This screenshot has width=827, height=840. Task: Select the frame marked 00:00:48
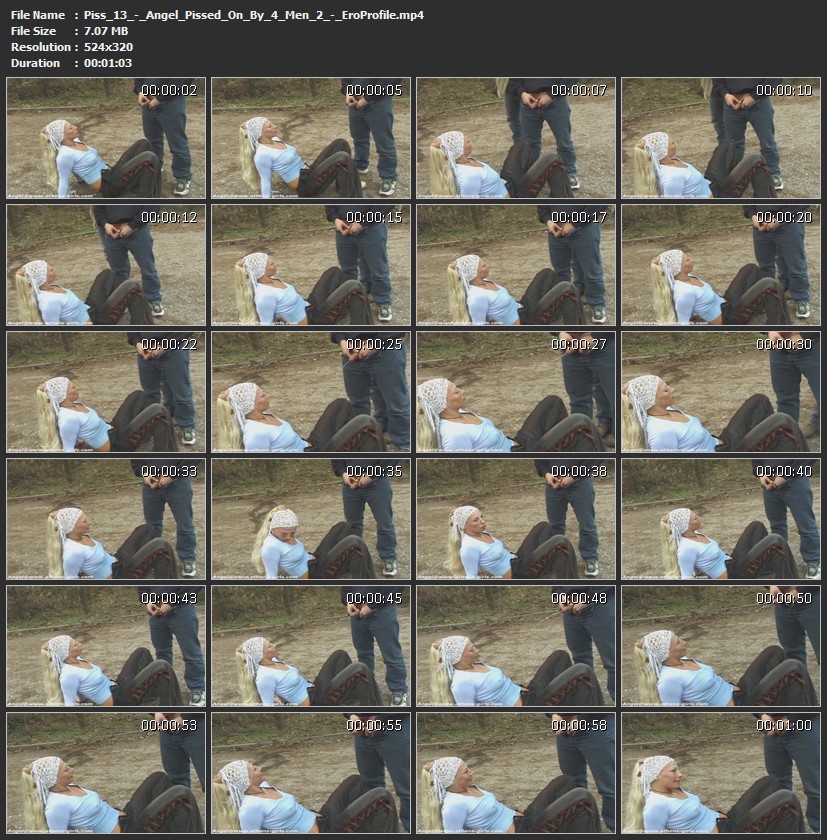point(516,646)
